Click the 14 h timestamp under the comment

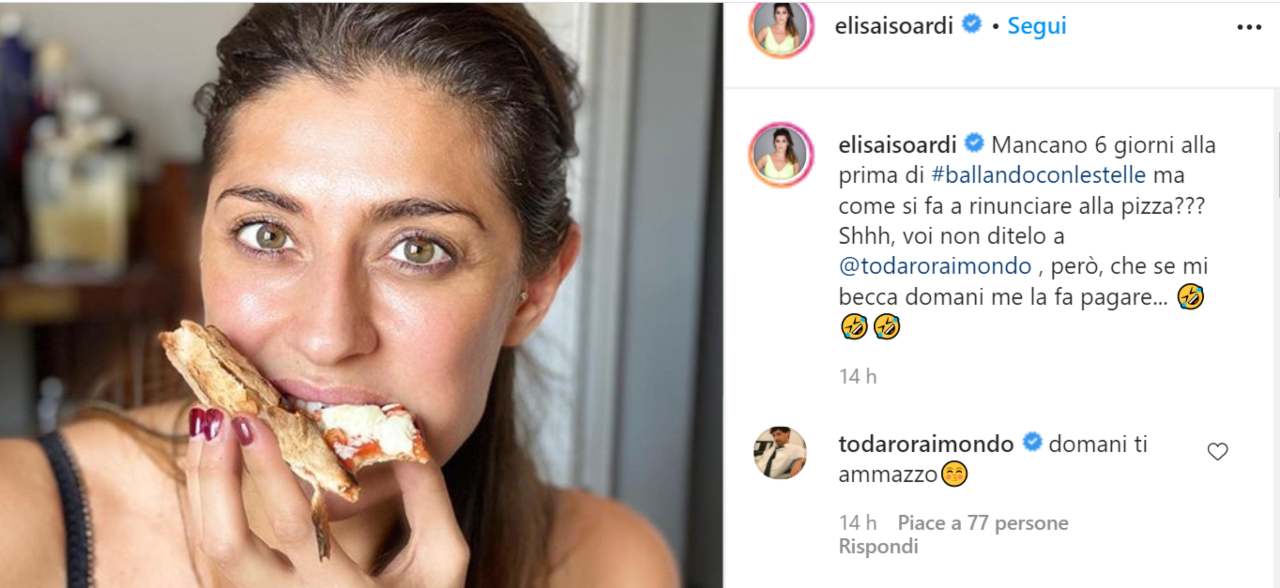coord(857,523)
